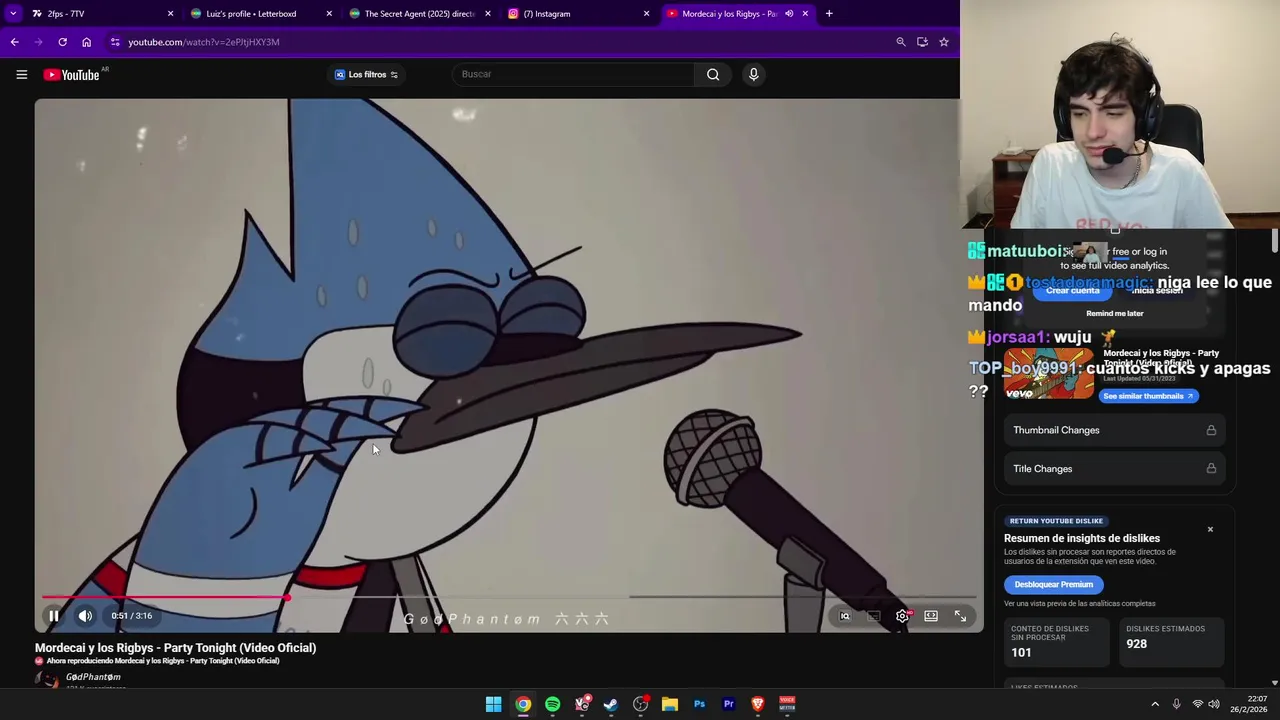Screen dimensions: 1280x720
Task: Open Chrome from the taskbar
Action: (523, 704)
